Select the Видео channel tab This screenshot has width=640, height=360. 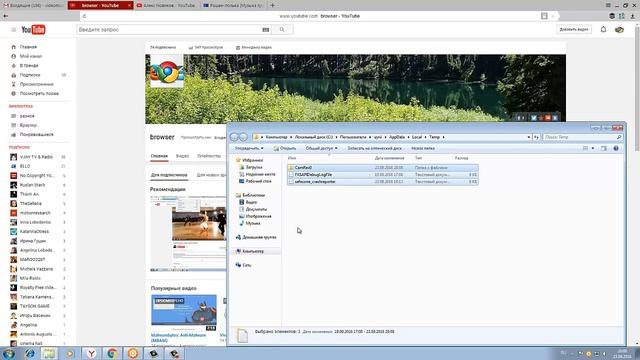[x=182, y=156]
